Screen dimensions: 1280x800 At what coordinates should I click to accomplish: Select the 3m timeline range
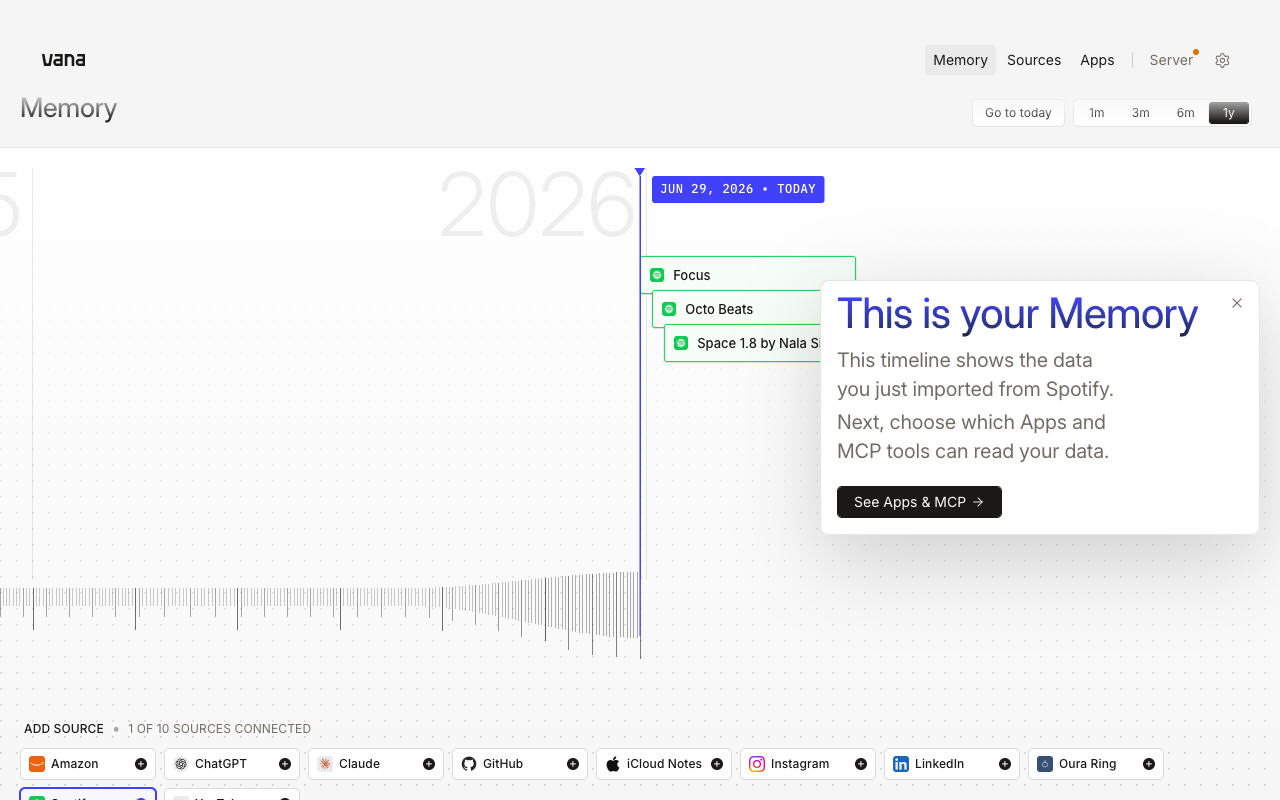(x=1141, y=113)
